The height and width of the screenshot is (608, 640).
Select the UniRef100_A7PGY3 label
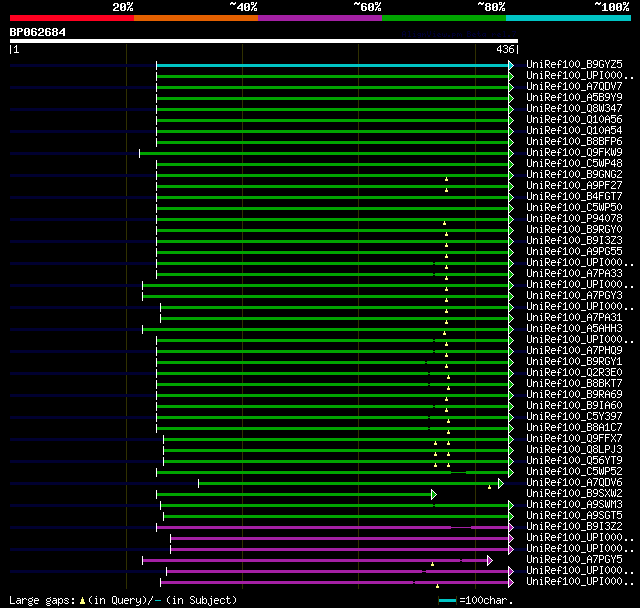click(574, 295)
